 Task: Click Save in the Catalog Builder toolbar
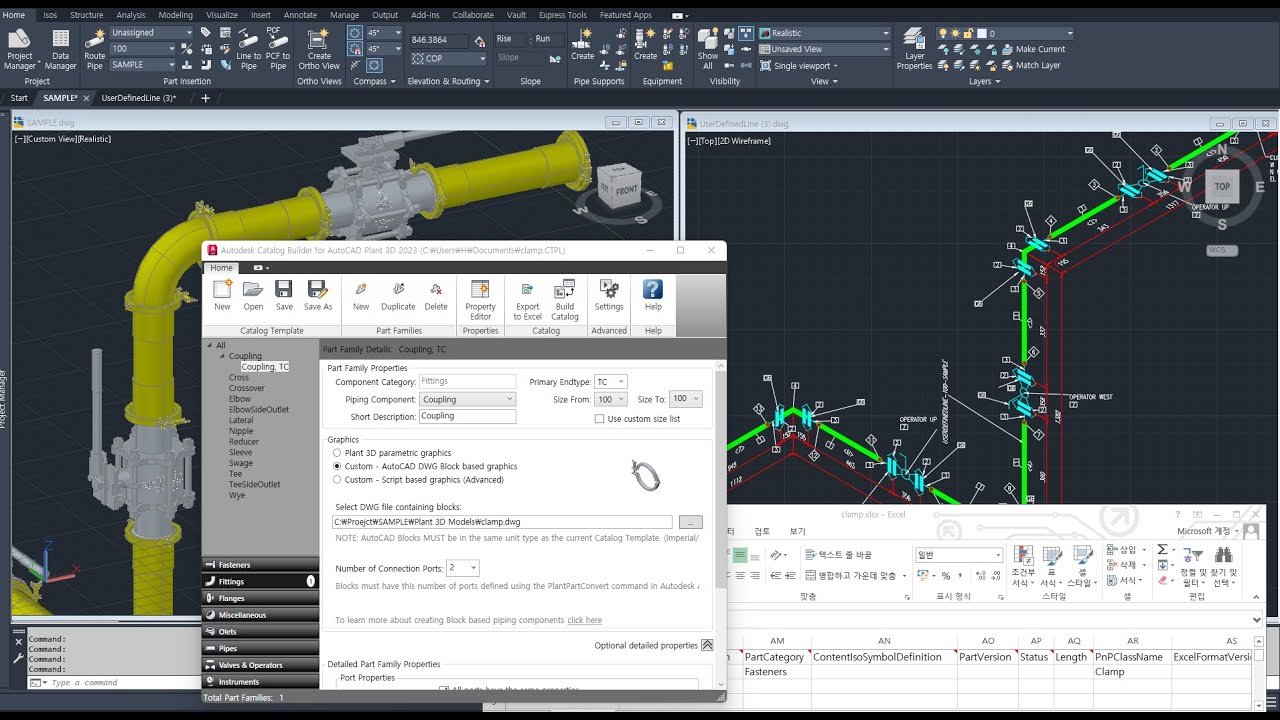284,296
